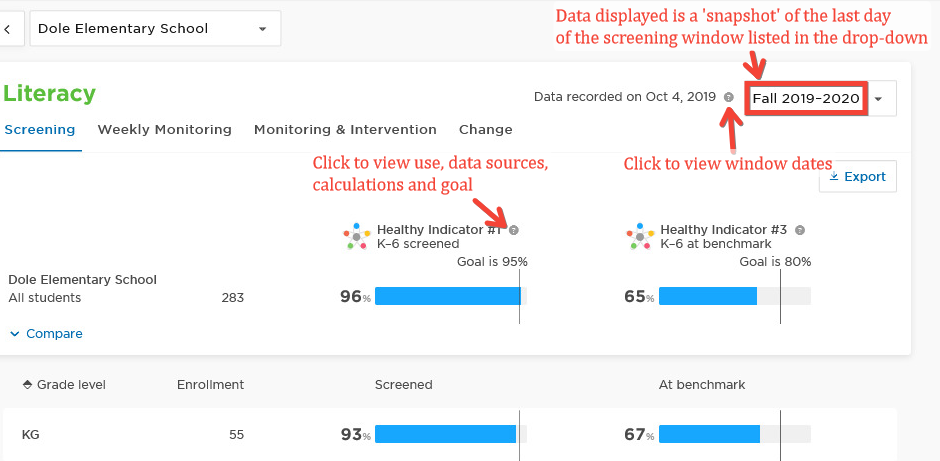Click Healthy Indicator #1 star logo icon

[357, 236]
